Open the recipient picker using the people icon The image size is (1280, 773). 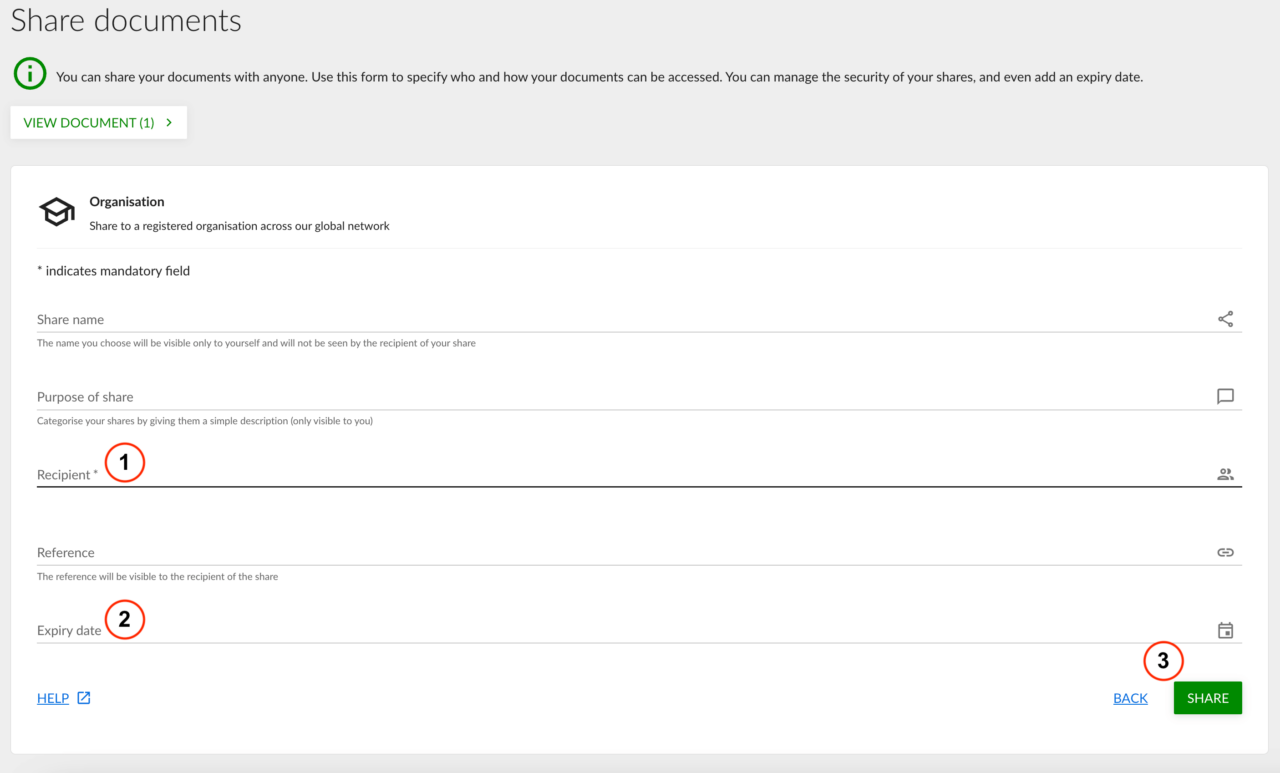click(x=1225, y=473)
